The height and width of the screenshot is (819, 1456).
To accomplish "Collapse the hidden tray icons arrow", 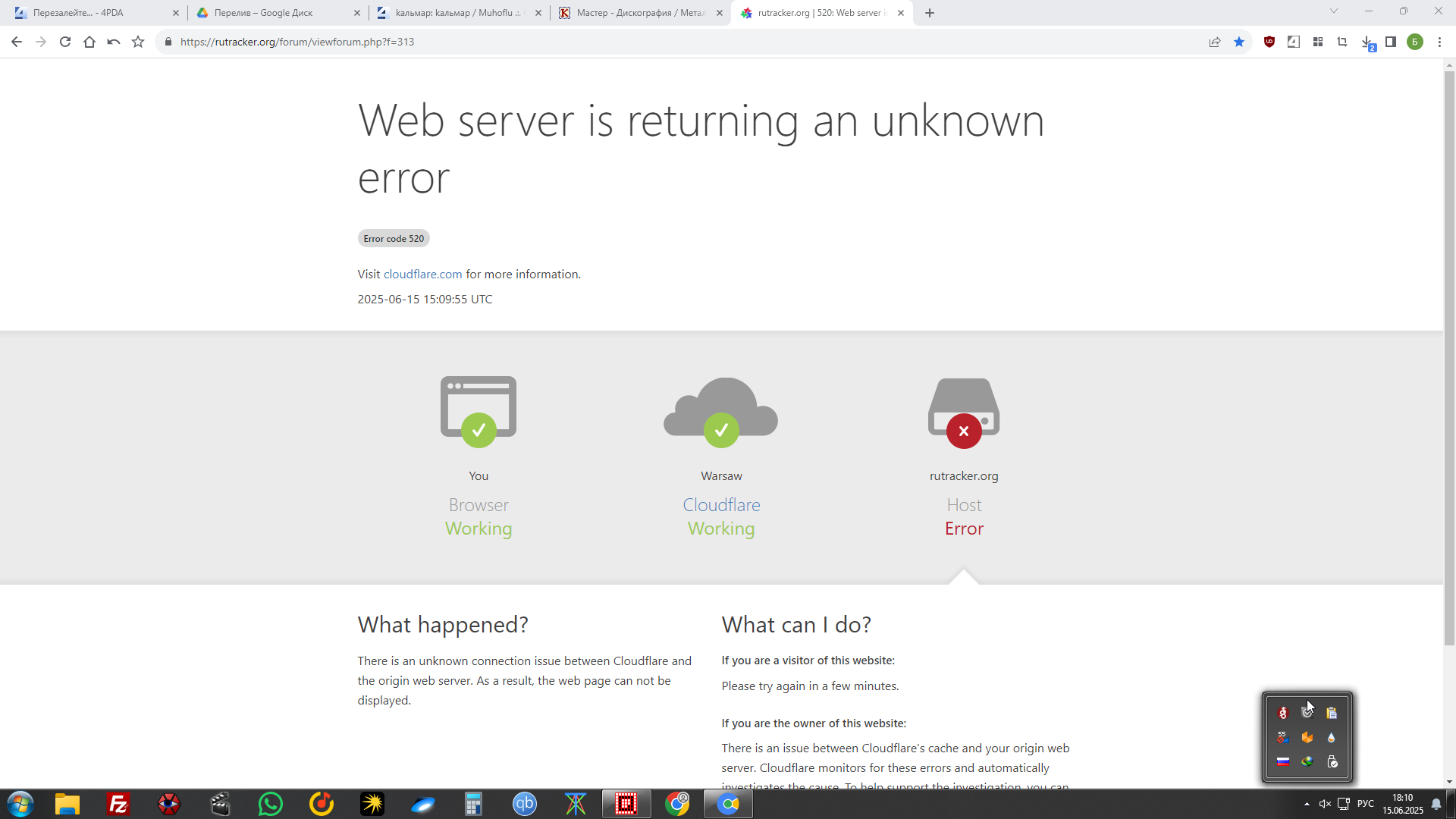I will pos(1307,804).
